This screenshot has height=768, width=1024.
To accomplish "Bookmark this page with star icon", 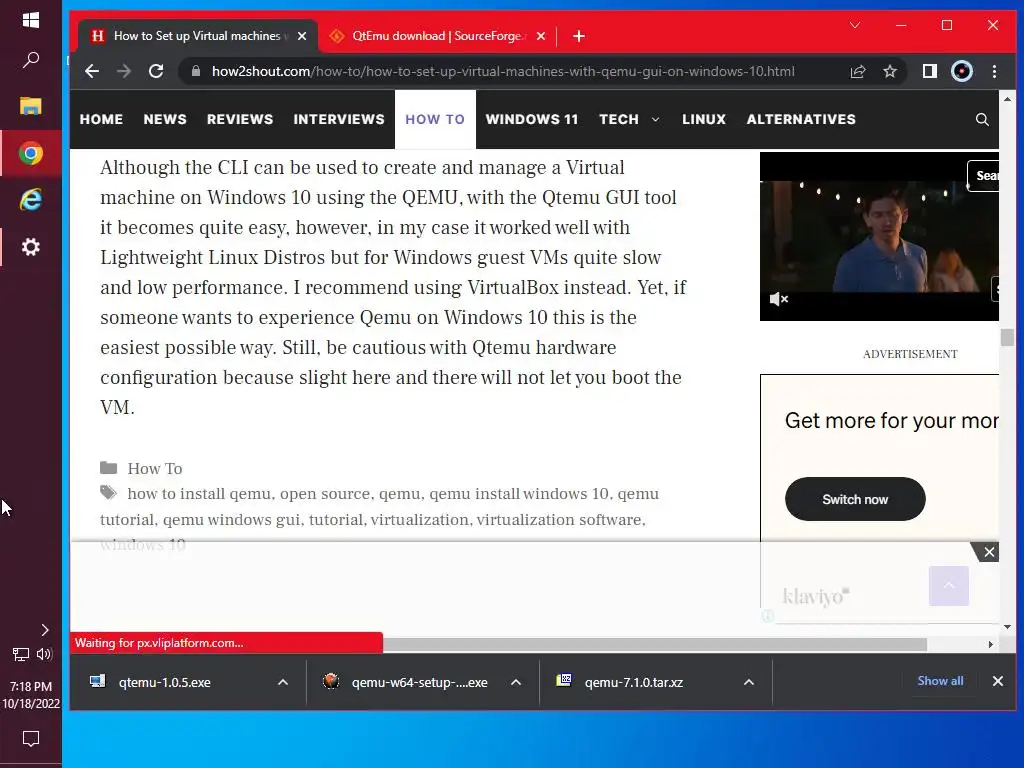I will click(x=889, y=71).
